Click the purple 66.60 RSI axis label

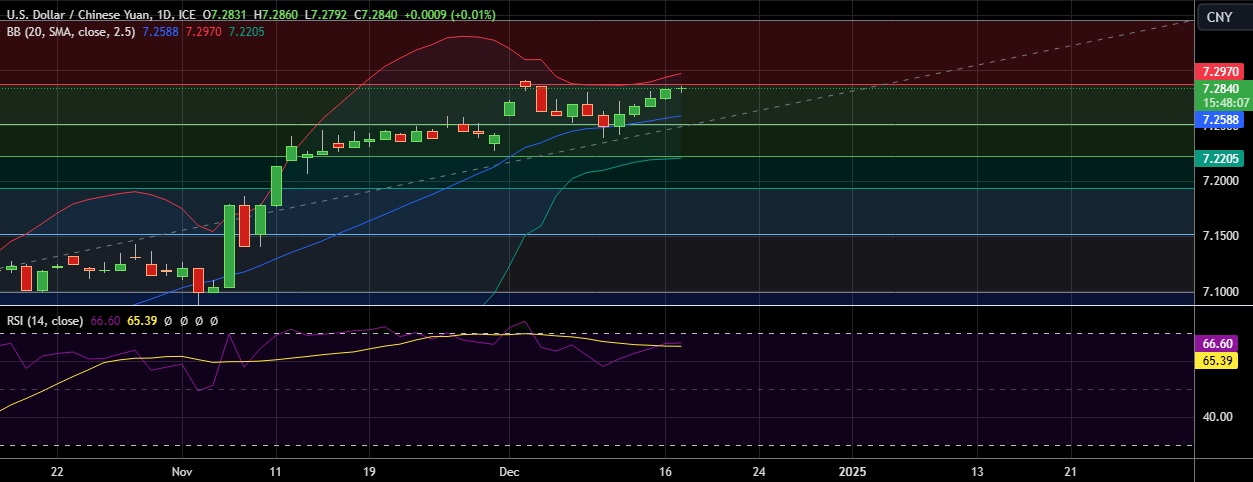coord(1216,342)
